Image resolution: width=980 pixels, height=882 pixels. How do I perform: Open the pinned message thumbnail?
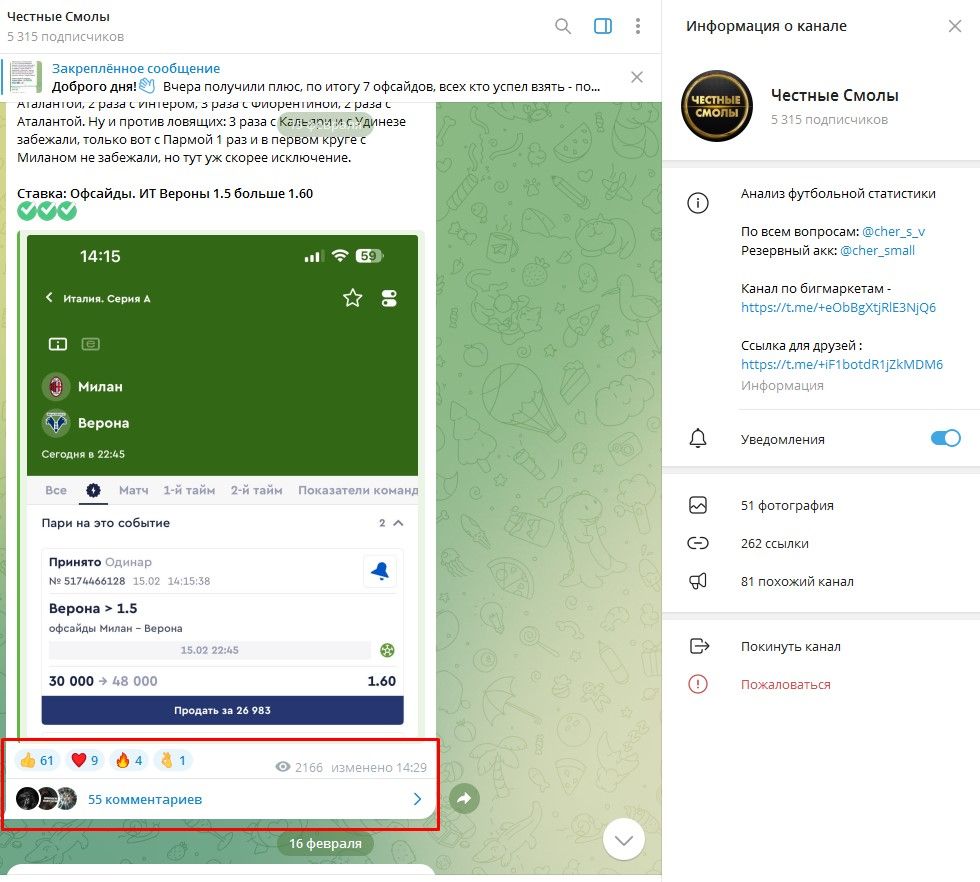click(26, 78)
